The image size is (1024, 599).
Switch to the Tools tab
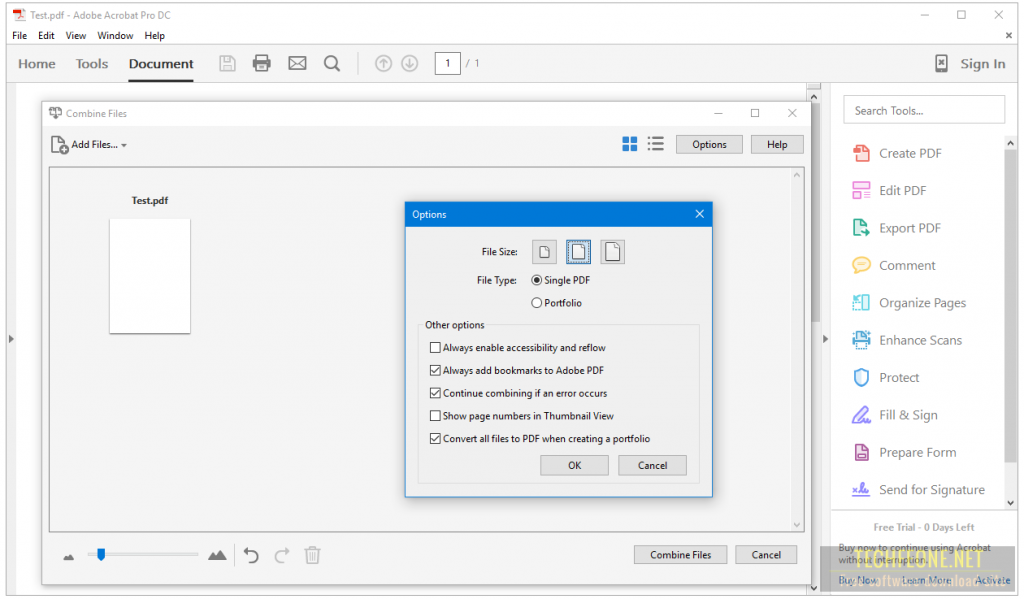coord(91,63)
